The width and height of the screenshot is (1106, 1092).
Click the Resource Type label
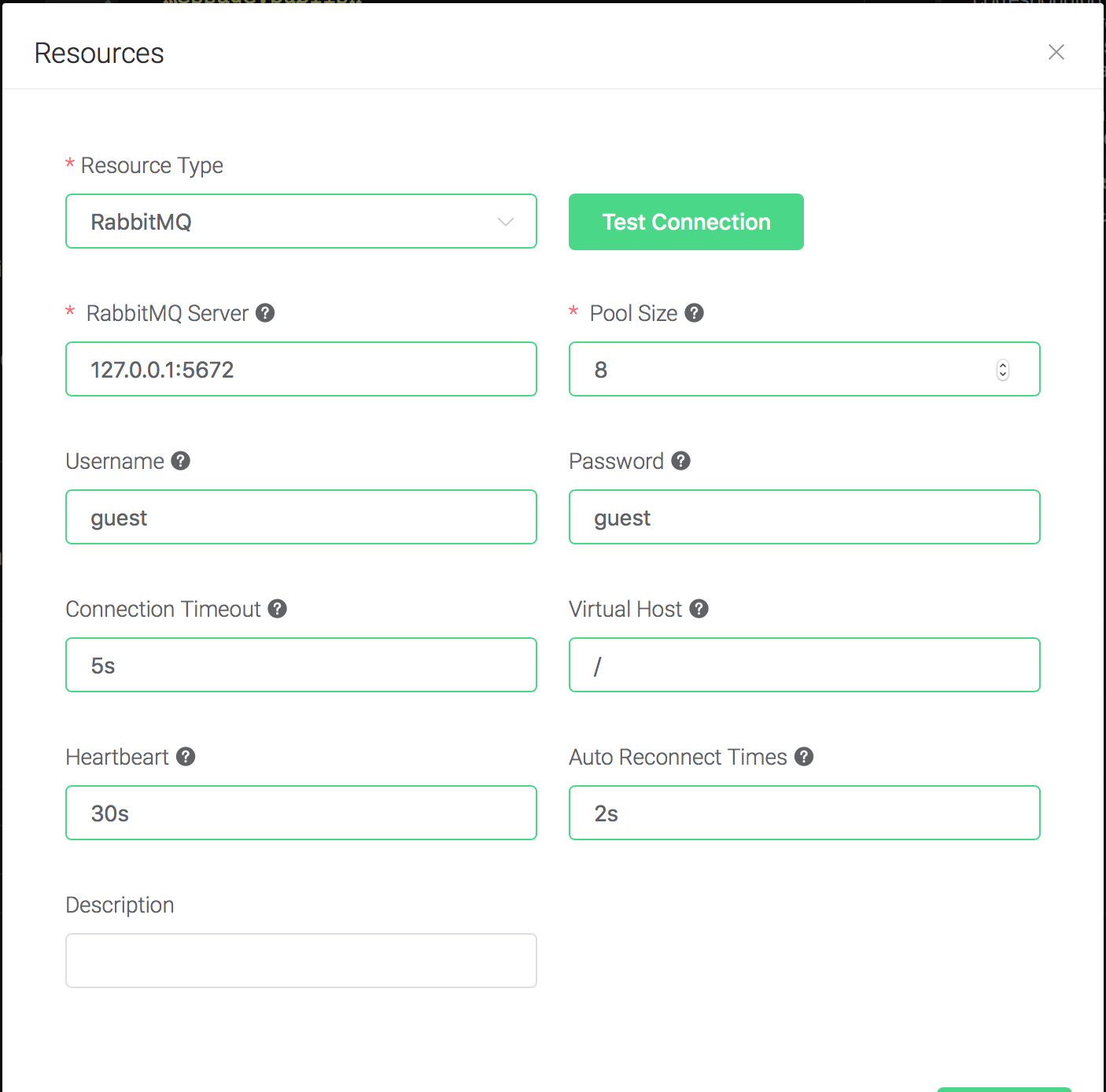(152, 166)
